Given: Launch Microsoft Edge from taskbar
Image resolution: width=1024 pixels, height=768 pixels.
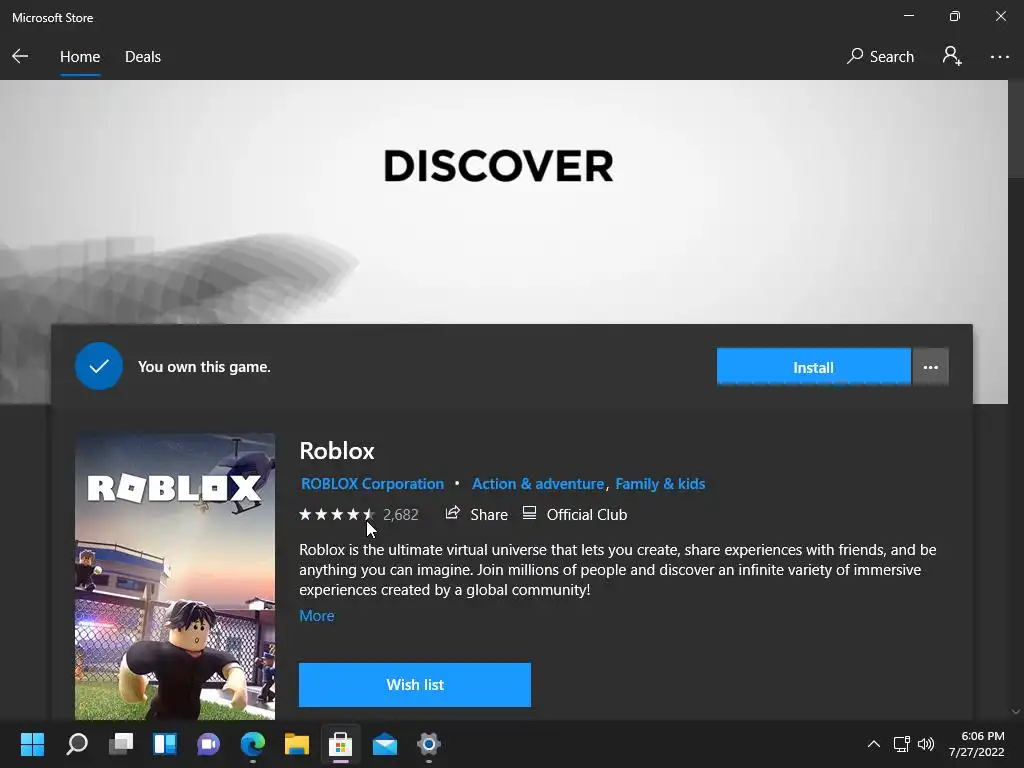Looking at the screenshot, I should click(x=253, y=744).
